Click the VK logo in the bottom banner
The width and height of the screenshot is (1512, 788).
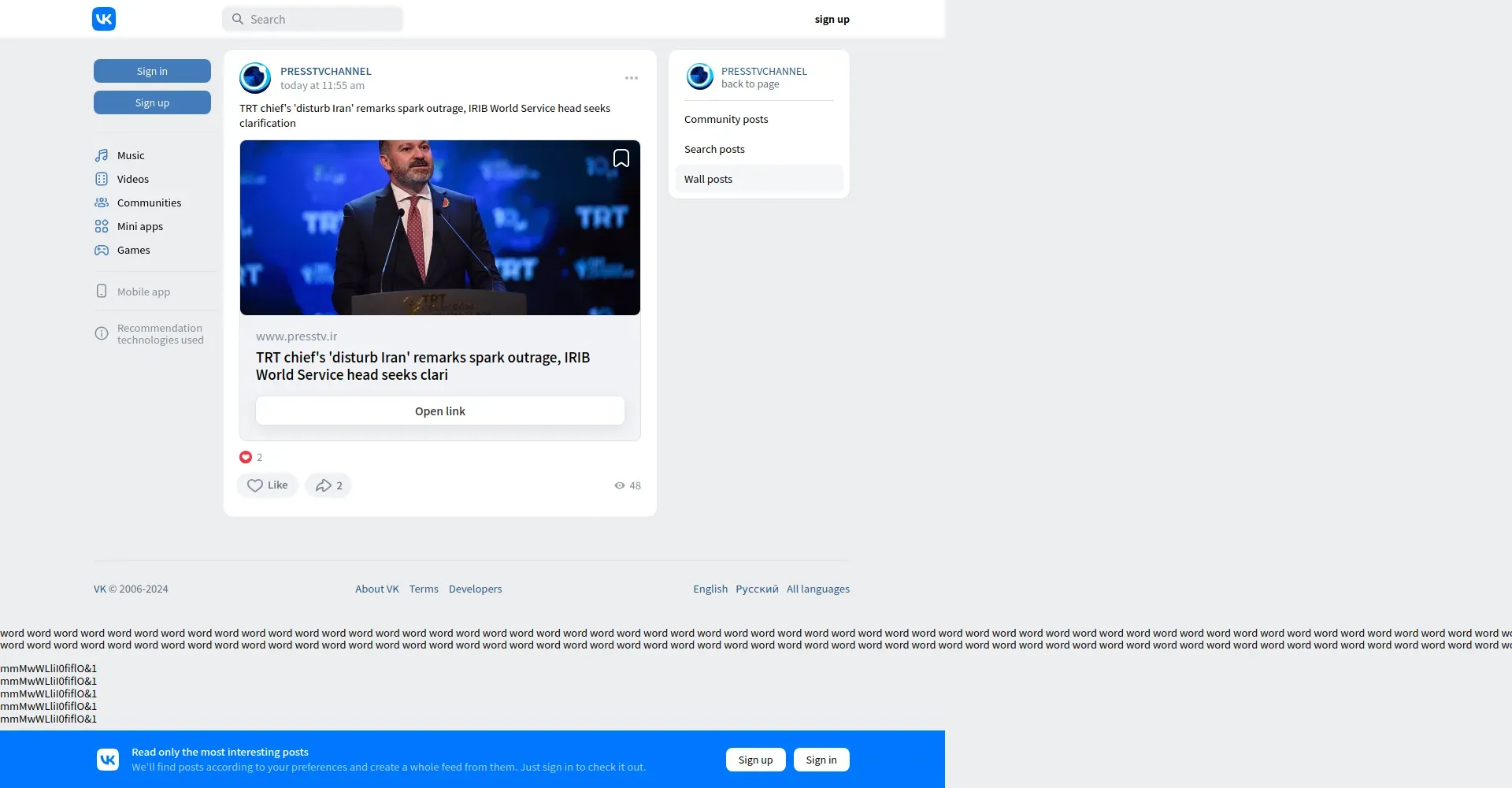[108, 760]
